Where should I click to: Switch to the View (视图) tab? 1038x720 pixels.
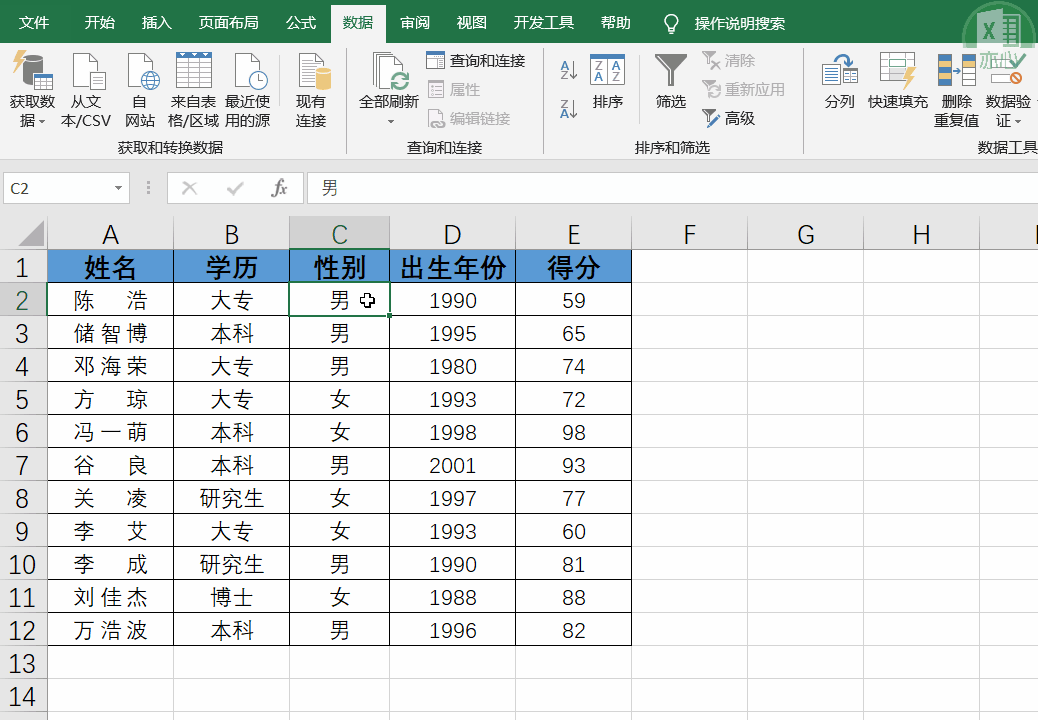point(471,23)
